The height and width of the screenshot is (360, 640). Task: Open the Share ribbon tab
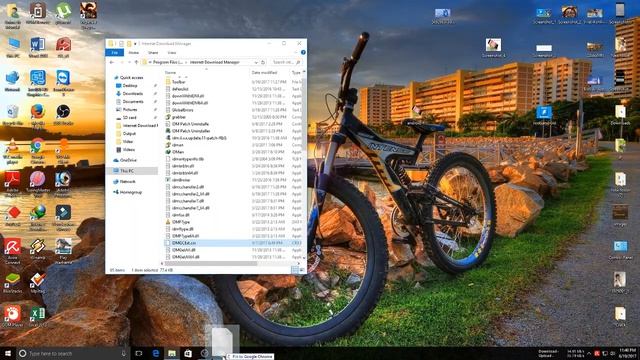[x=153, y=53]
